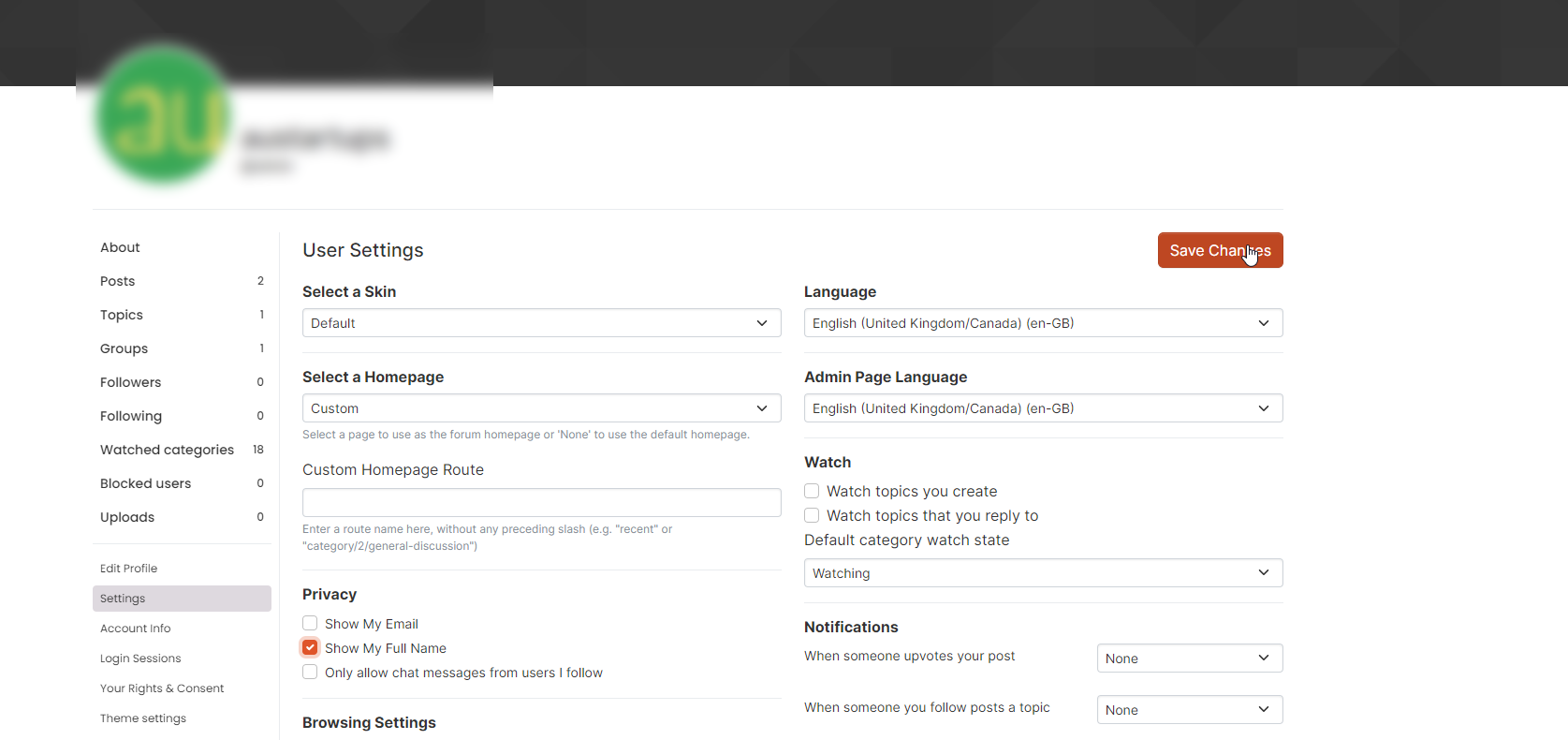Enable Show My Email checkbox
Viewport: 1568px width, 740px height.
(x=310, y=624)
